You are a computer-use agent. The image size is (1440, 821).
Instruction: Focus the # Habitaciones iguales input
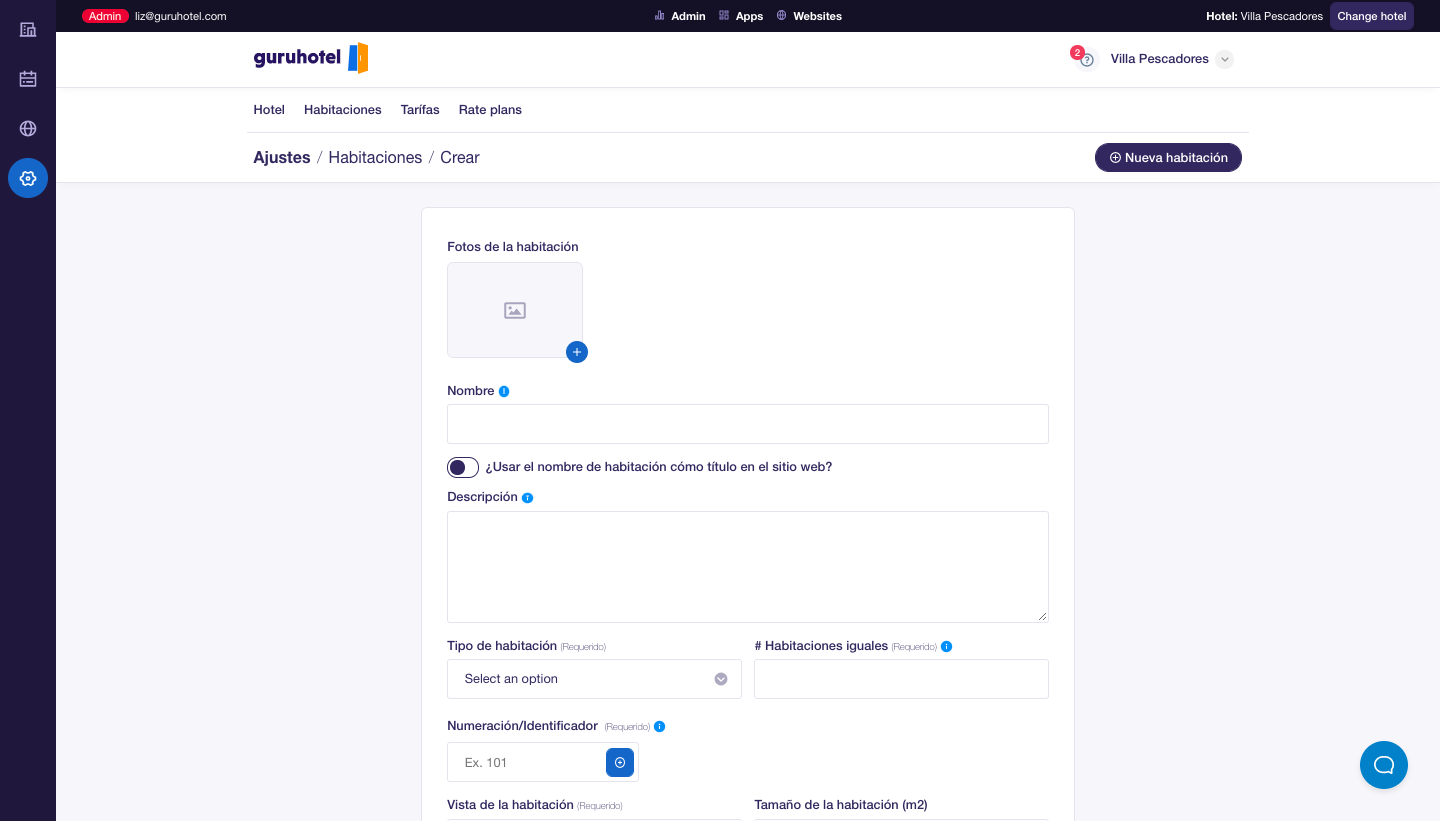click(x=901, y=679)
